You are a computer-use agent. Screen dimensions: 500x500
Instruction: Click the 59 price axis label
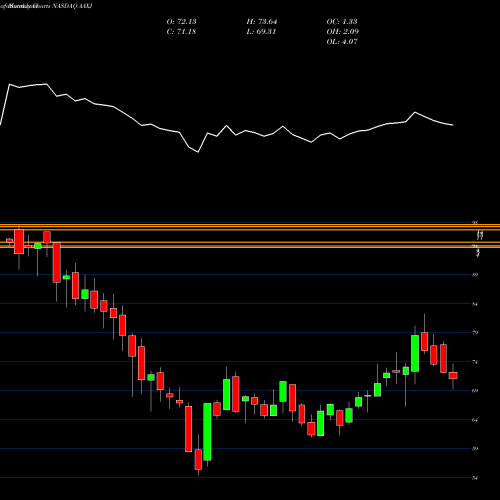pyautogui.click(x=475, y=449)
